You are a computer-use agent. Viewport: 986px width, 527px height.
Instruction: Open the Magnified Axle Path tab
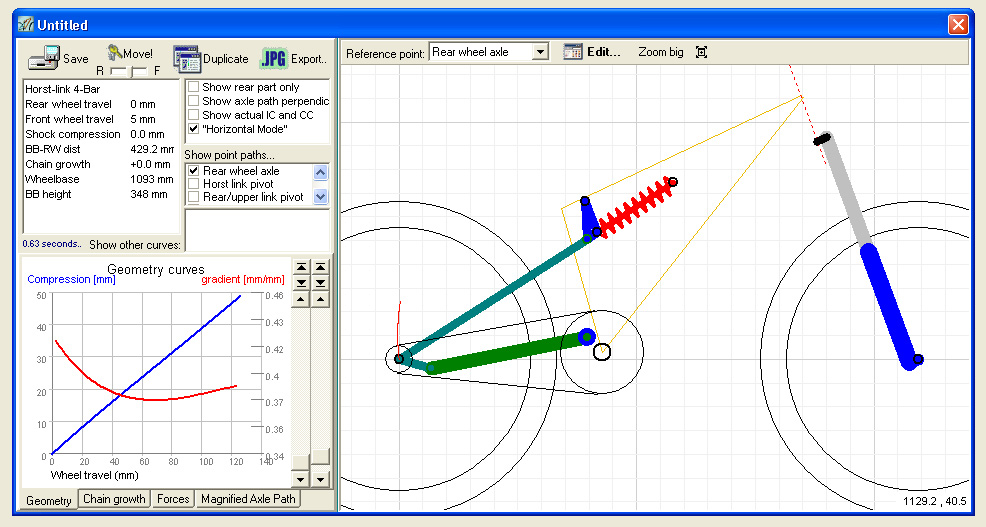[x=248, y=499]
